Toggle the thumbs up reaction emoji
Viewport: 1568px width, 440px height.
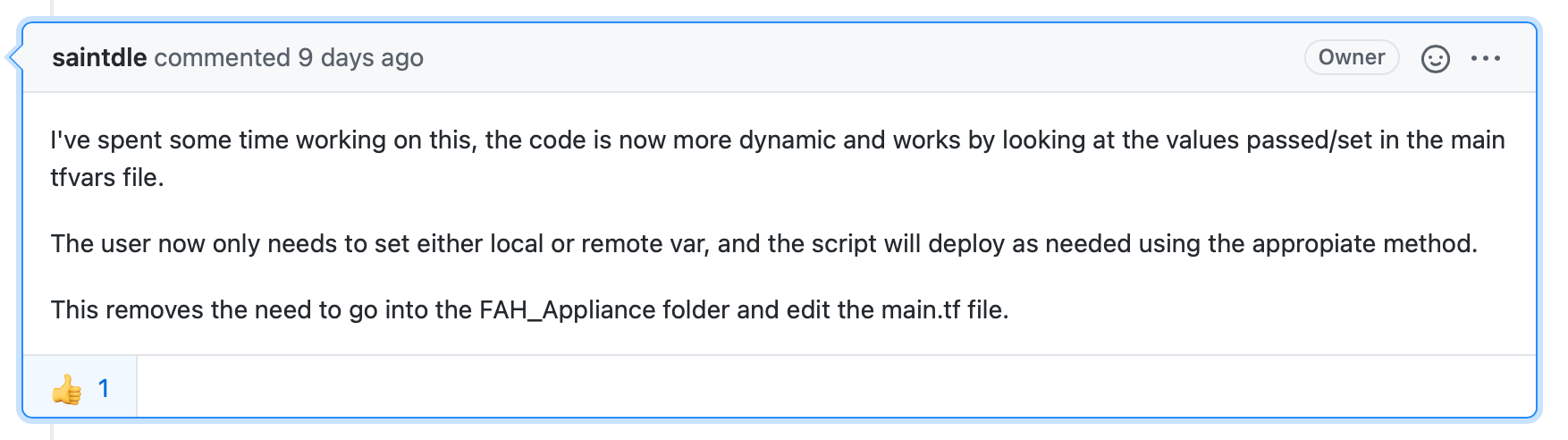pos(67,389)
